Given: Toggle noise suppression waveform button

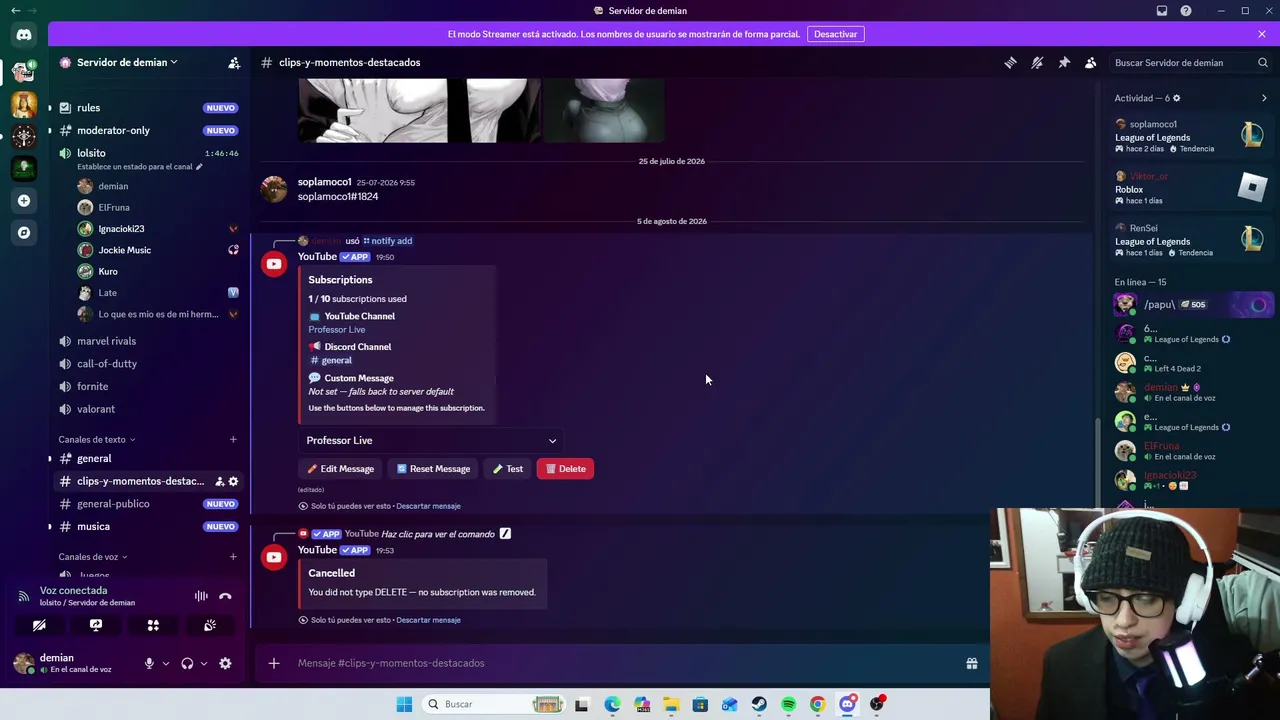Looking at the screenshot, I should pyautogui.click(x=201, y=596).
